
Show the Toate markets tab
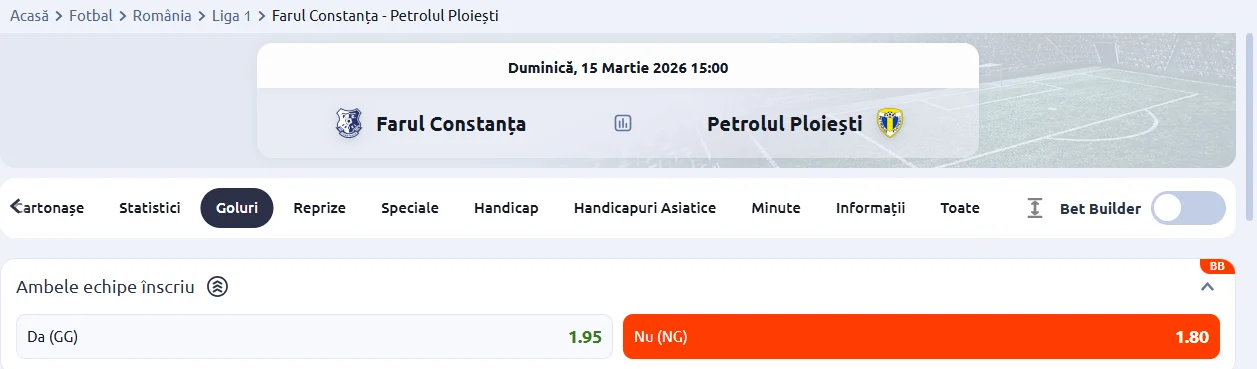pos(960,208)
